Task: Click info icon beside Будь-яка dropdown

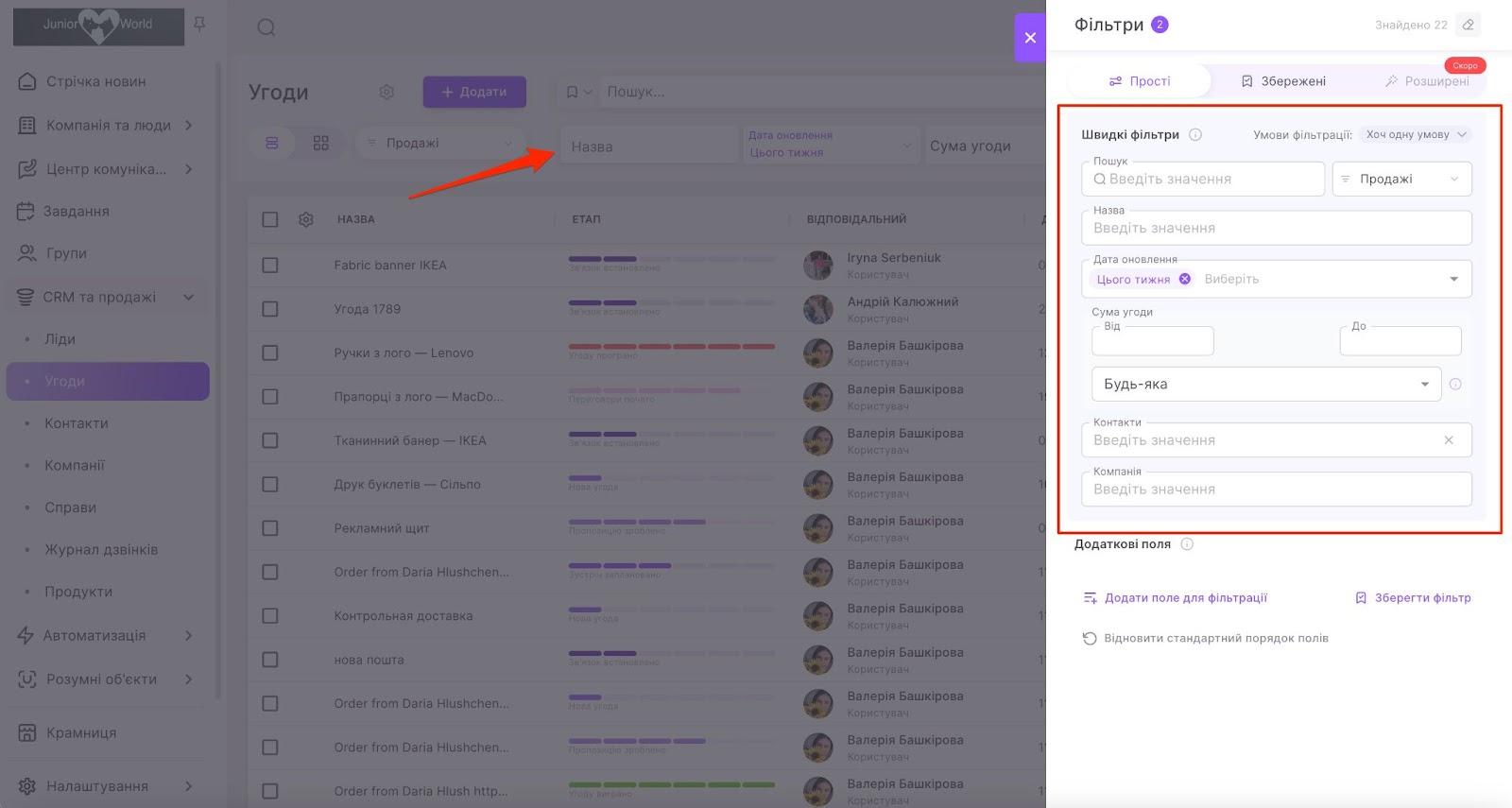Action: click(x=1455, y=385)
